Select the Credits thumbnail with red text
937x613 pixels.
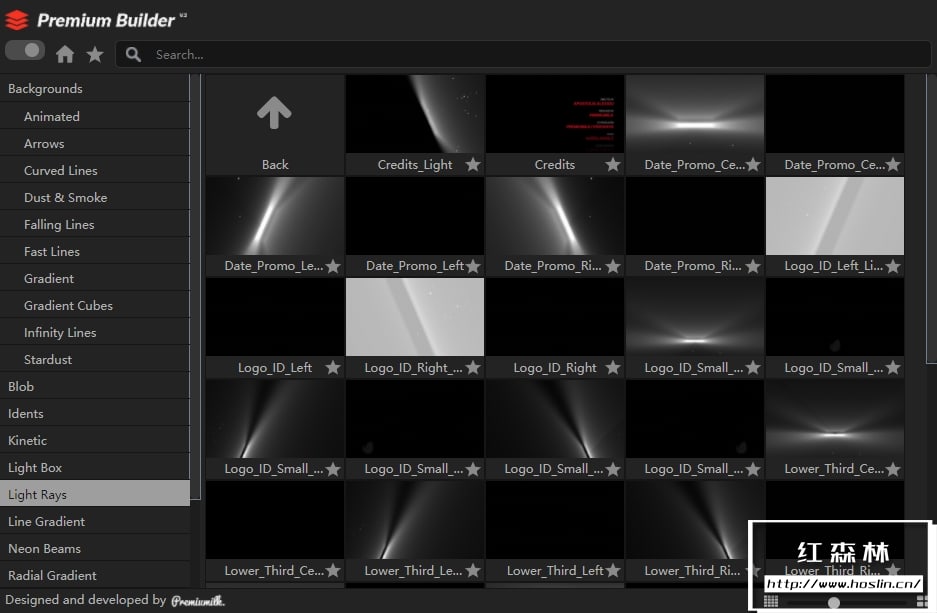click(x=555, y=114)
